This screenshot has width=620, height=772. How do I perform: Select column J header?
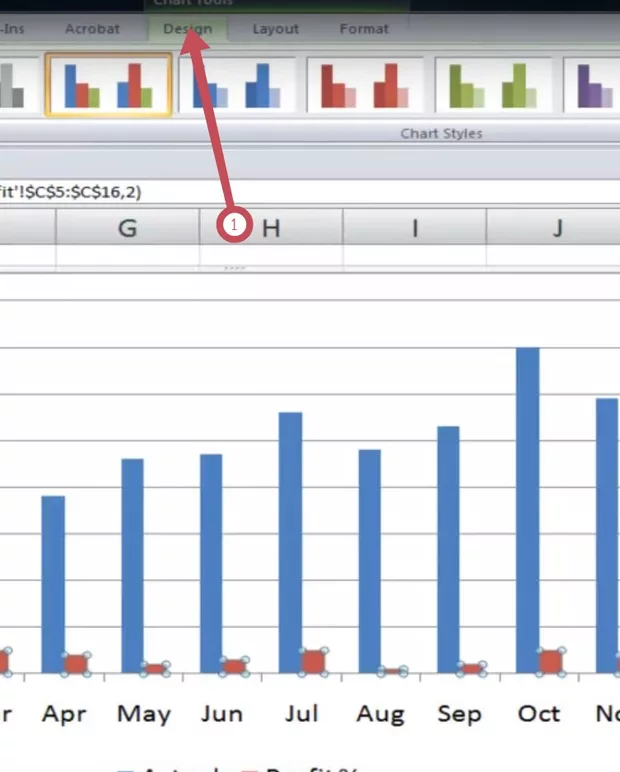tap(554, 227)
